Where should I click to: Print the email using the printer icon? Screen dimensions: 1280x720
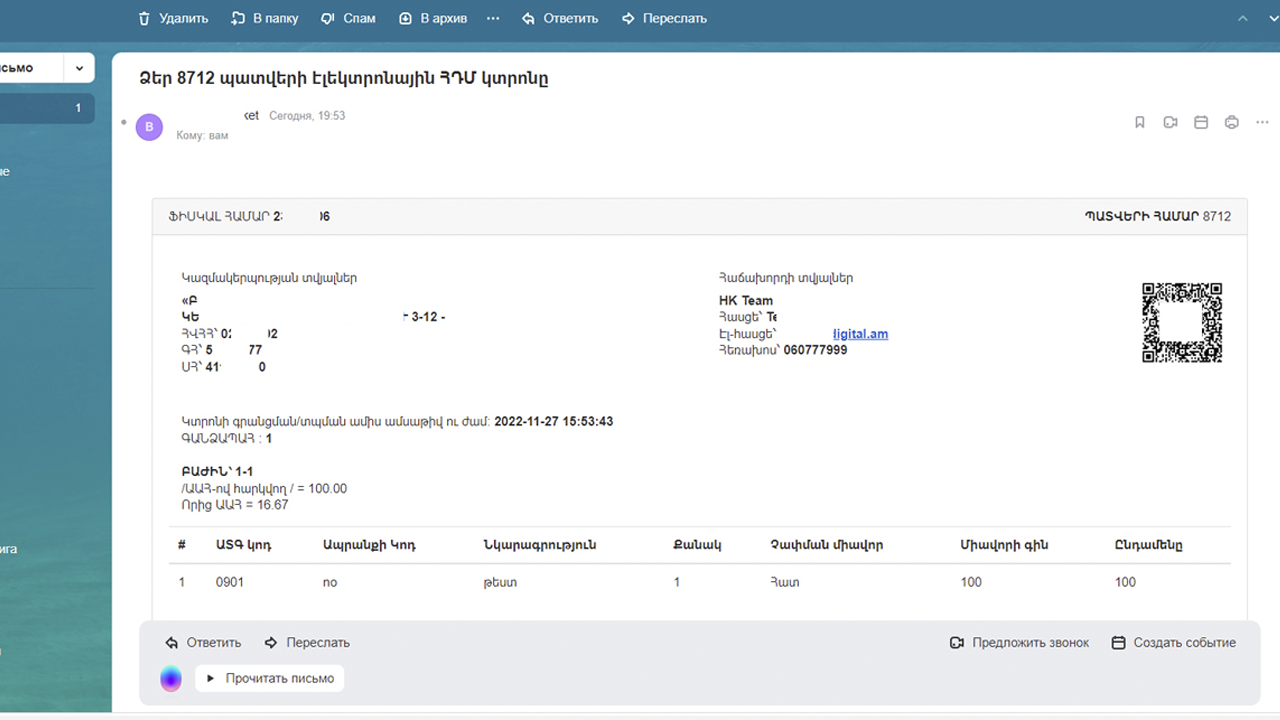point(1231,121)
